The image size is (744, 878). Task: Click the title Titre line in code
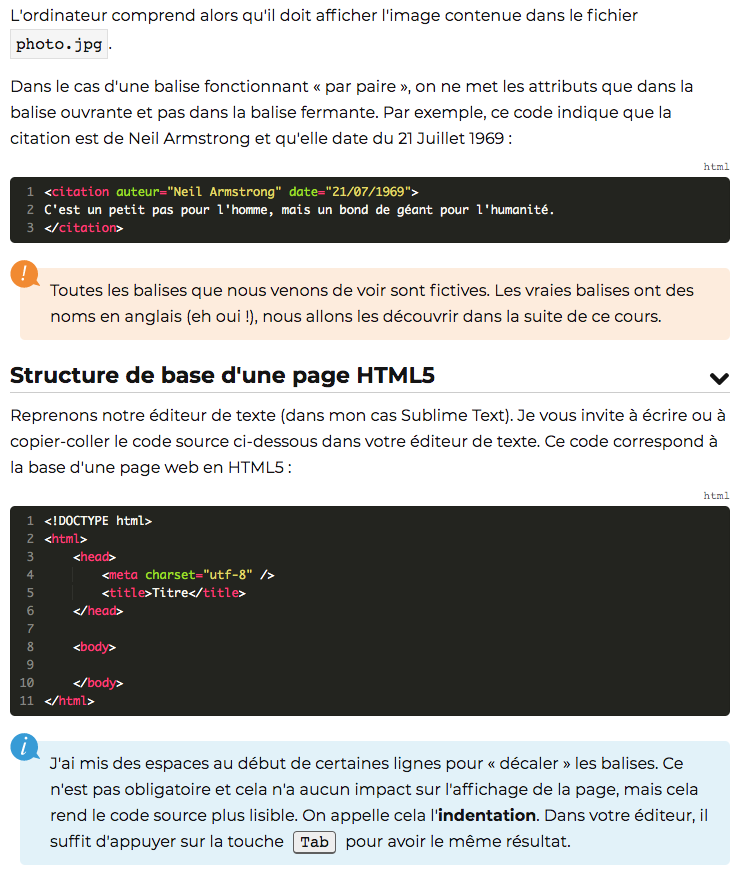pyautogui.click(x=174, y=592)
